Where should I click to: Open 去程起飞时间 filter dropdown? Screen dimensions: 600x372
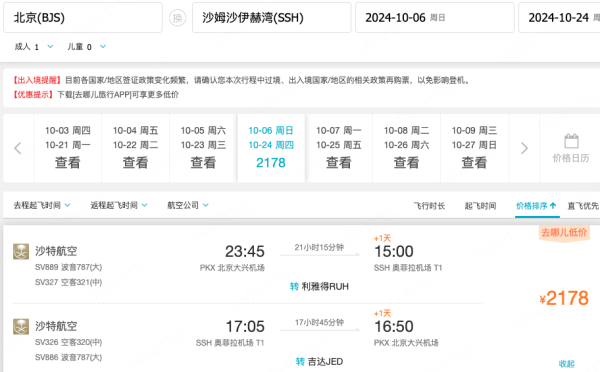pyautogui.click(x=42, y=206)
